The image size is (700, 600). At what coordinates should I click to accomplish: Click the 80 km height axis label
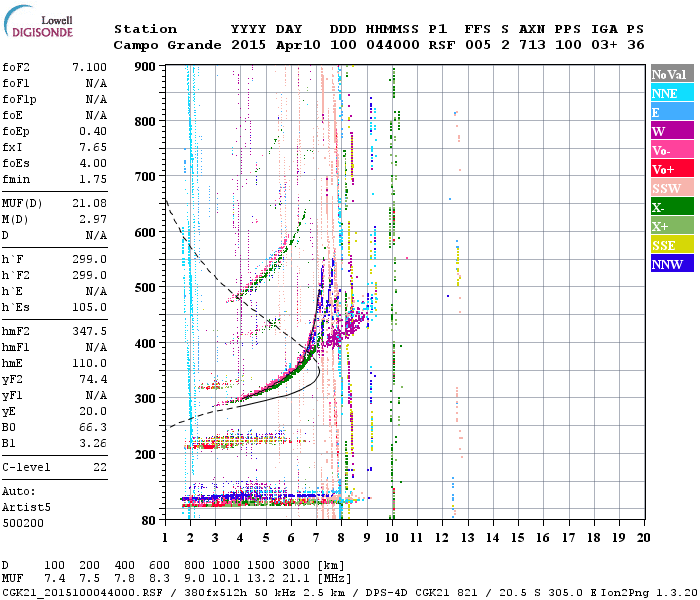(149, 520)
